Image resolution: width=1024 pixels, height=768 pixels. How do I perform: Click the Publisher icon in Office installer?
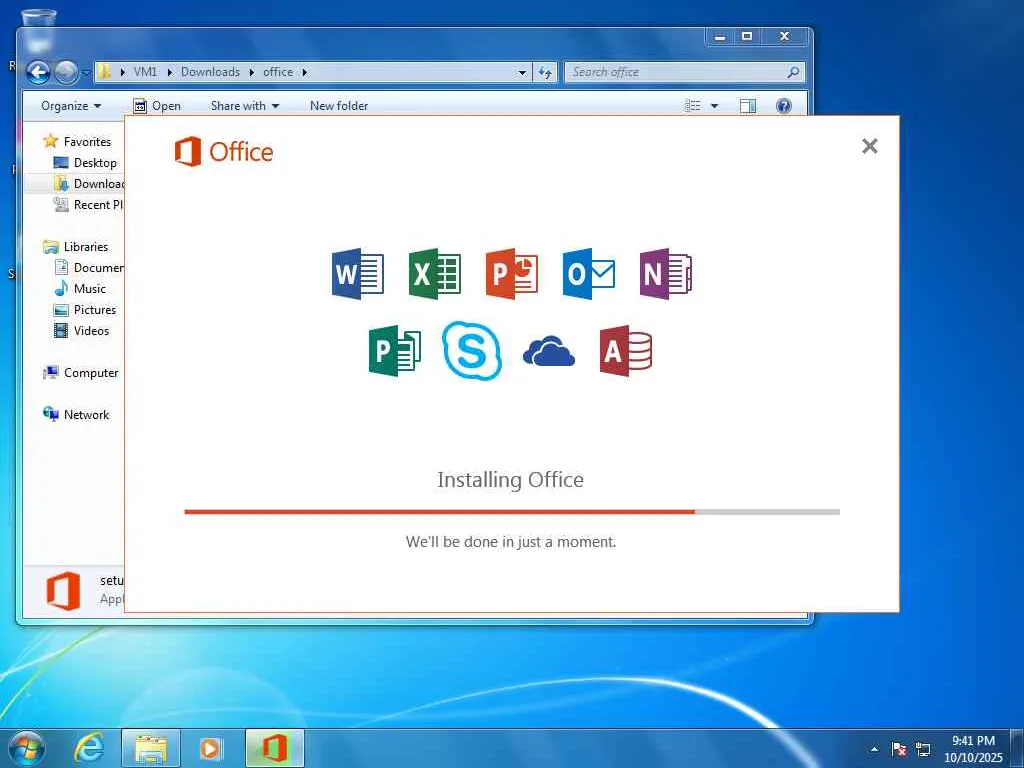(x=394, y=351)
